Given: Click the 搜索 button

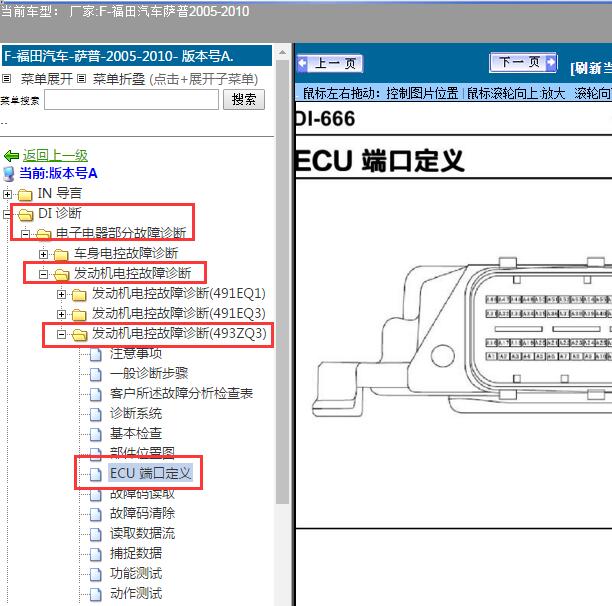Looking at the screenshot, I should (x=244, y=100).
